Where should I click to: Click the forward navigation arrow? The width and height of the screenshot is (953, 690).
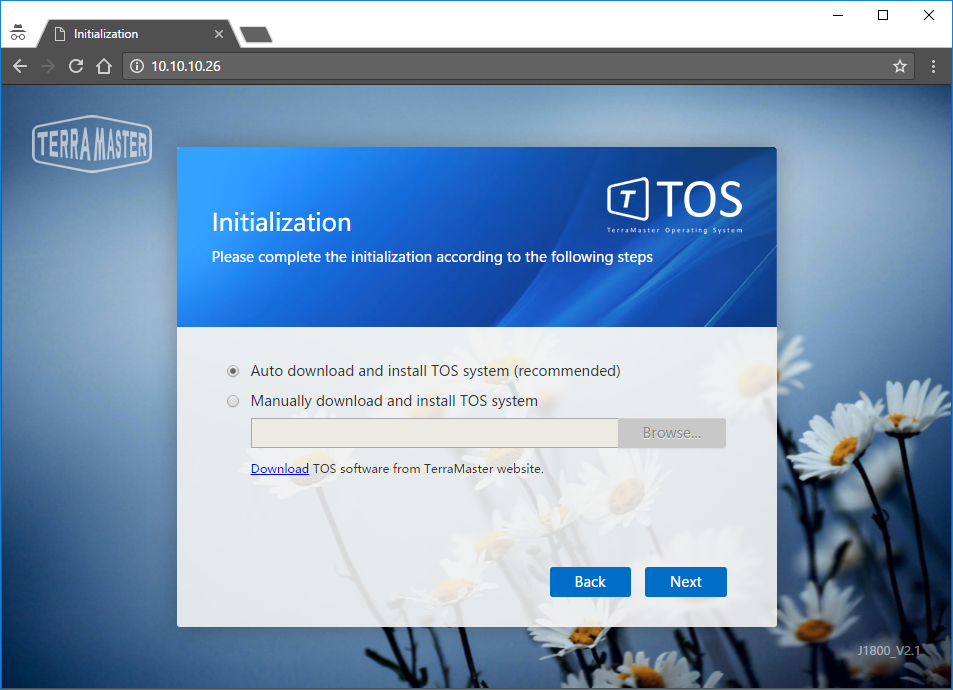coord(47,66)
